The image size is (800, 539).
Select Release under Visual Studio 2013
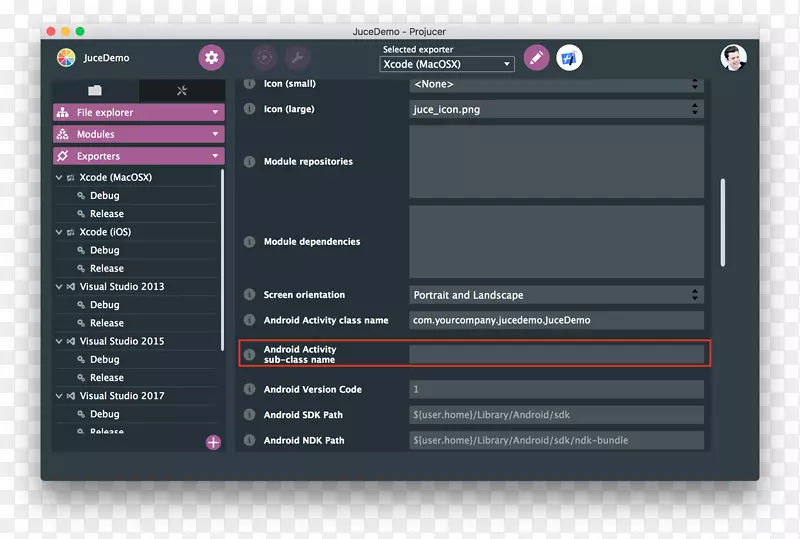tap(107, 323)
